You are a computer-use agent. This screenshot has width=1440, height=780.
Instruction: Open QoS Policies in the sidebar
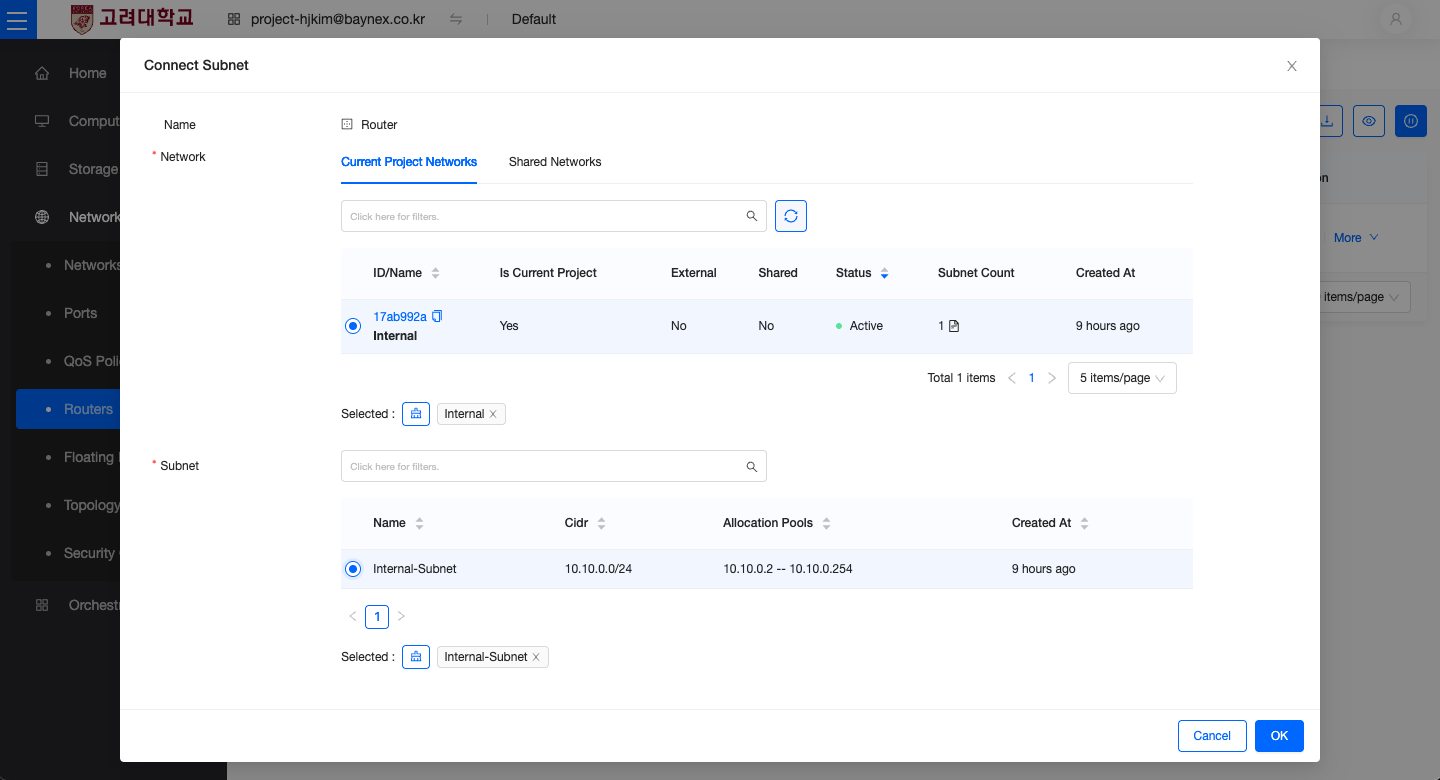pos(92,361)
